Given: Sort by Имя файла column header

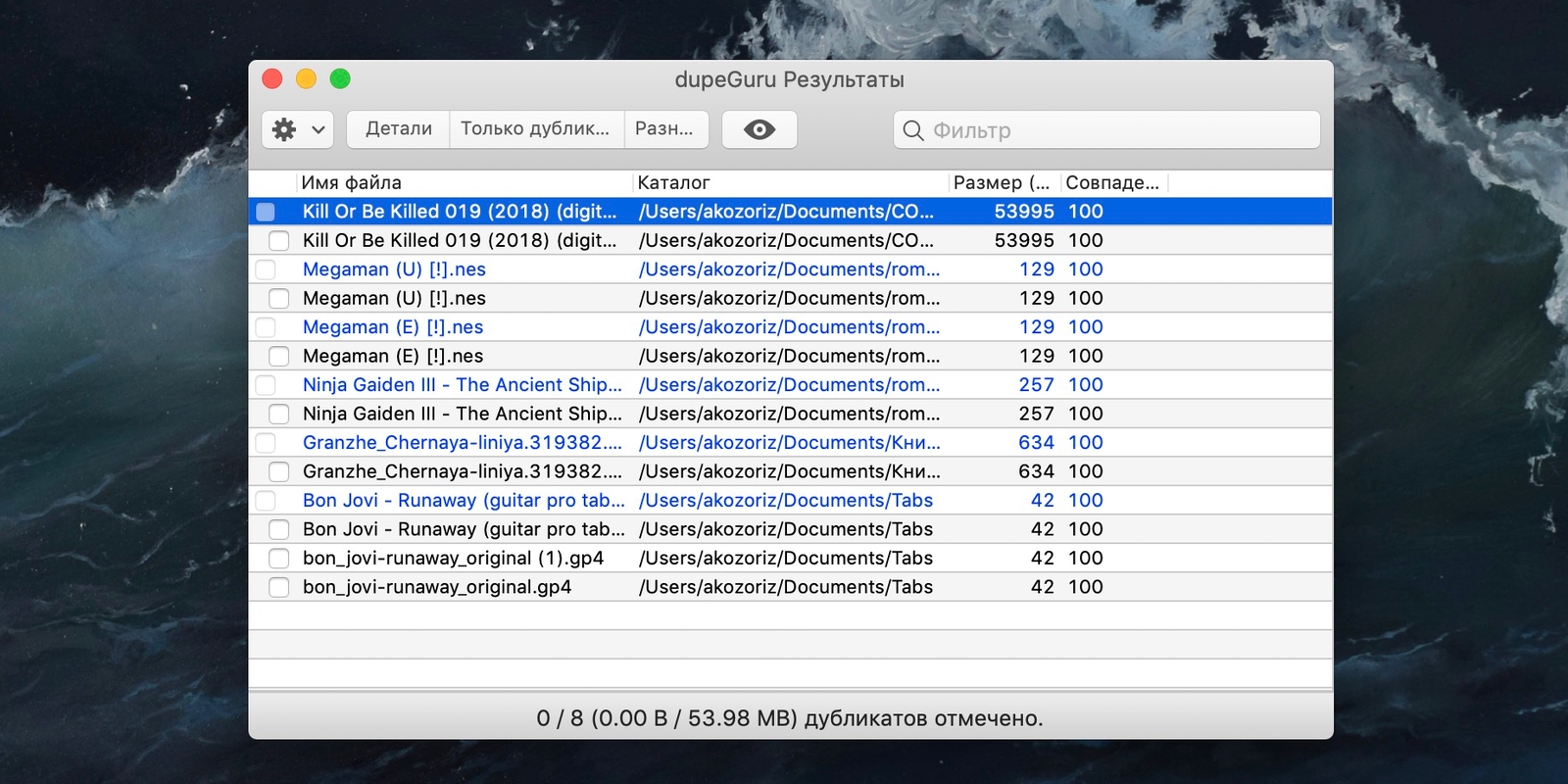Looking at the screenshot, I should click(461, 183).
